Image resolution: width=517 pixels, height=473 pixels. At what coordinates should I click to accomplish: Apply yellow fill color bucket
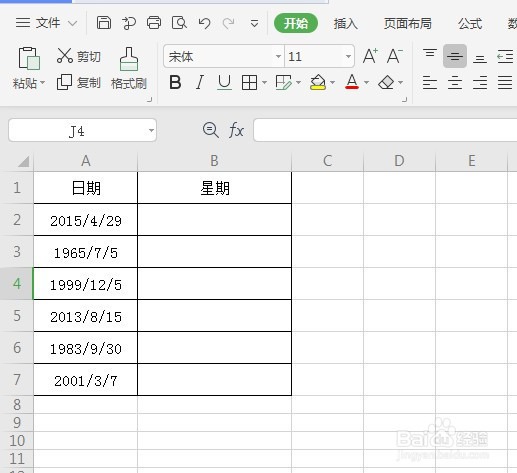pos(318,82)
